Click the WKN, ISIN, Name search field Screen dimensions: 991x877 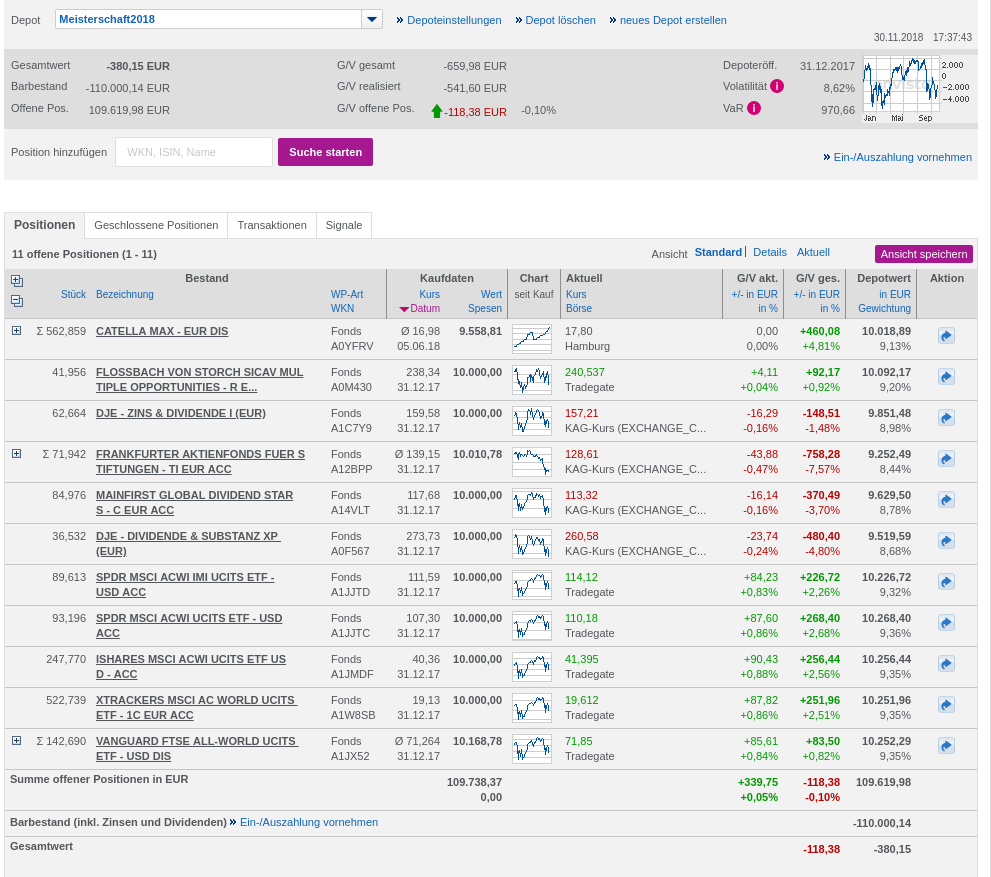coord(194,152)
